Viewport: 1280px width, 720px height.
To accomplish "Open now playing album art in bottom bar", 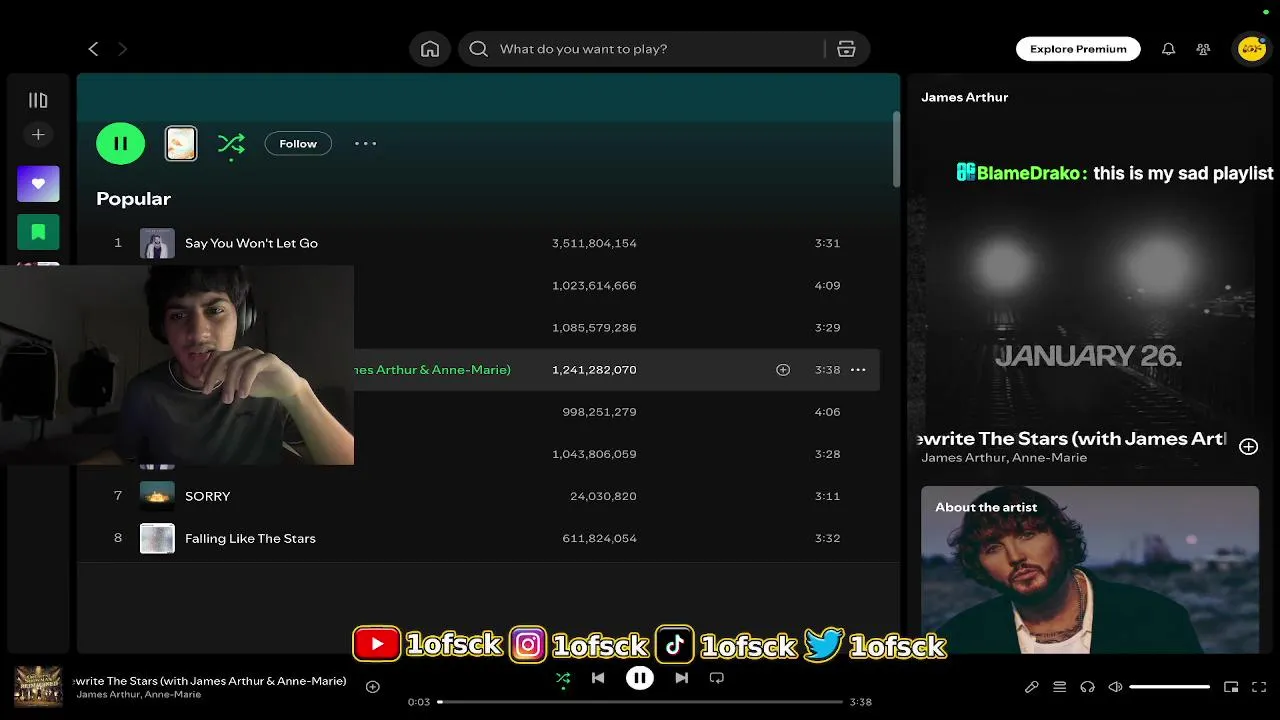I will click(38, 686).
